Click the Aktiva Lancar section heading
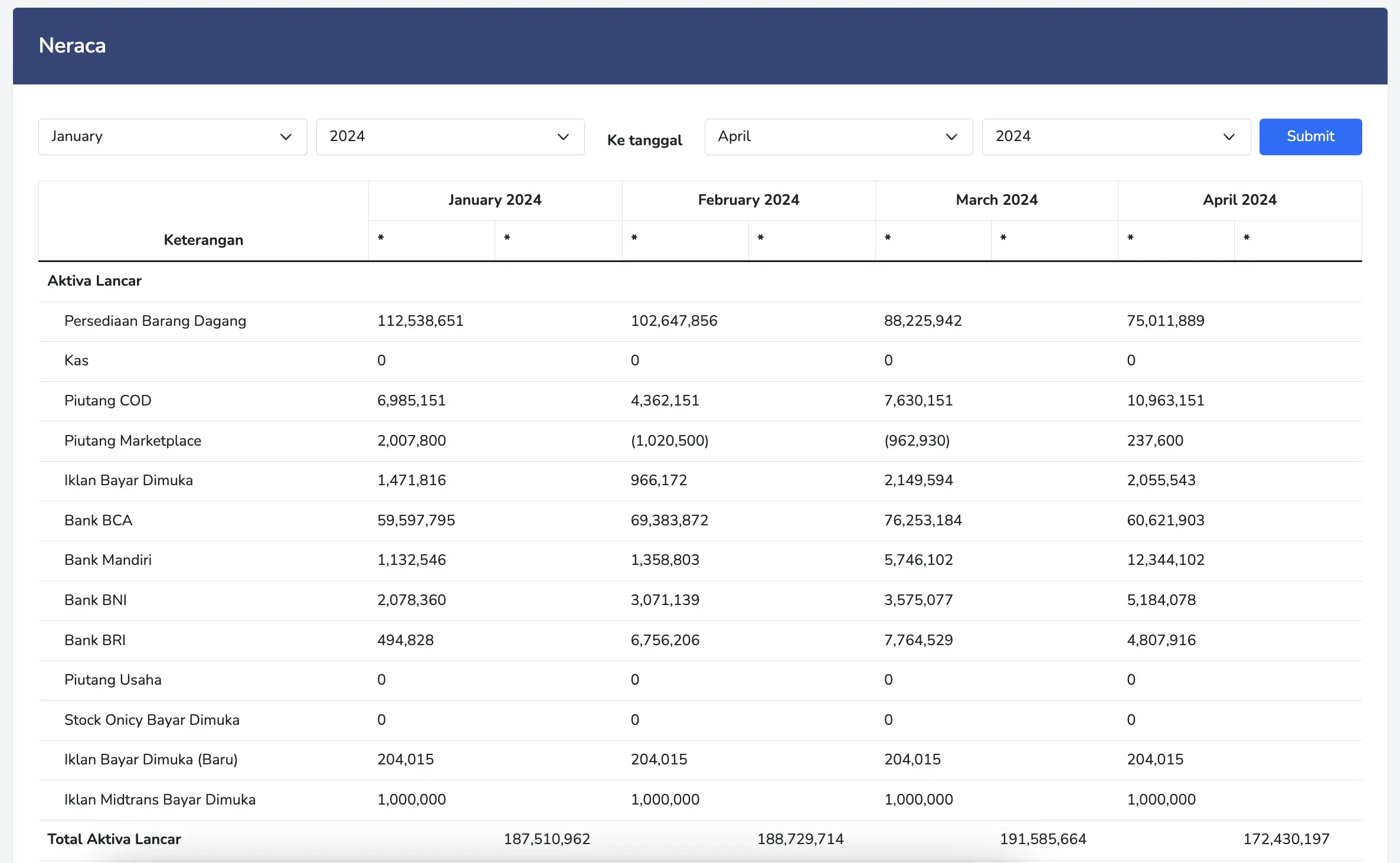This screenshot has height=863, width=1400. tap(94, 281)
